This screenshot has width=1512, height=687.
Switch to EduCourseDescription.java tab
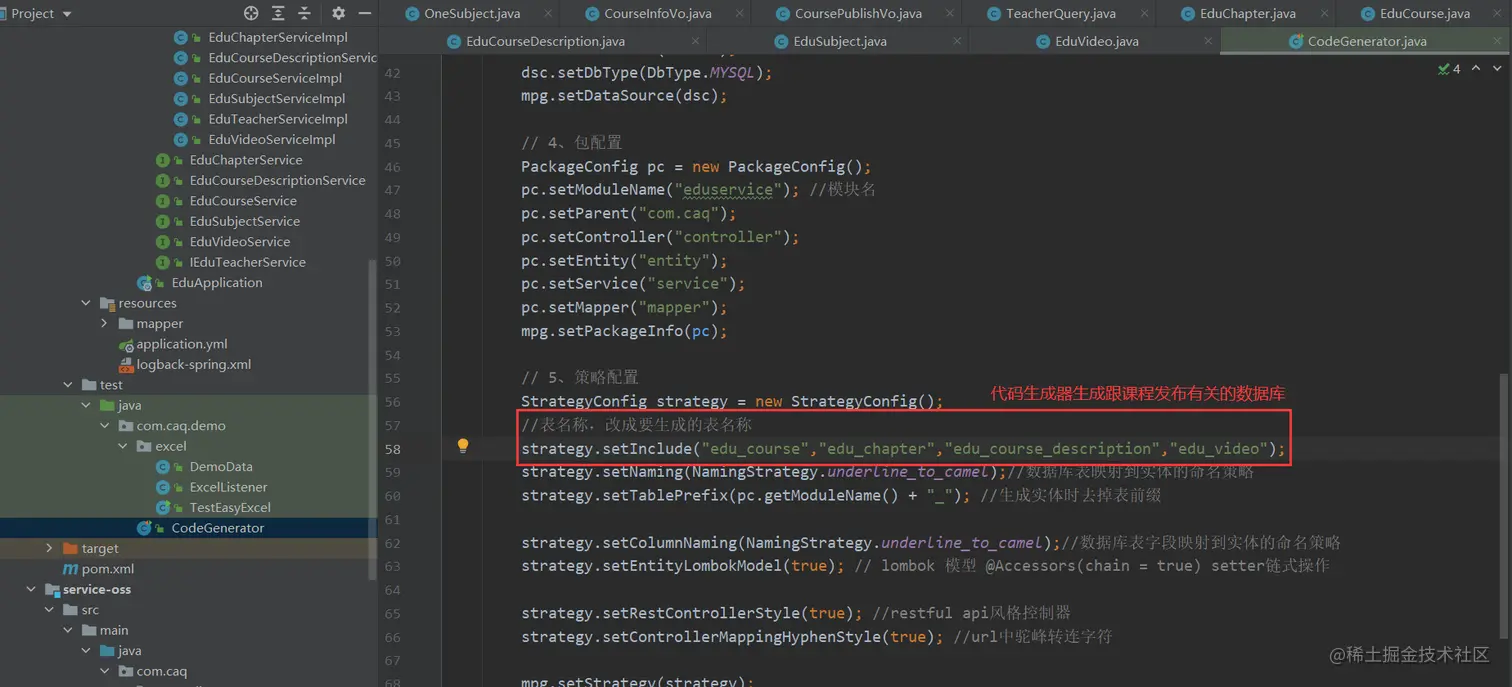click(x=545, y=41)
